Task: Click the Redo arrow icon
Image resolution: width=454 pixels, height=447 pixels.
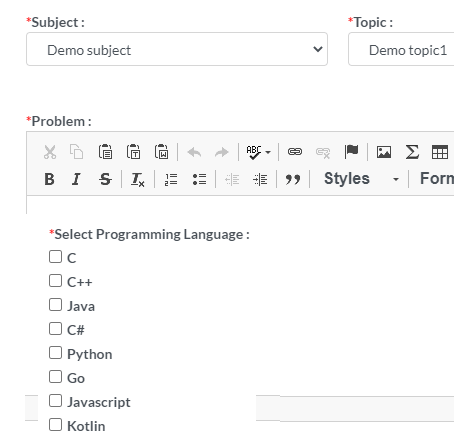Action: click(x=222, y=152)
